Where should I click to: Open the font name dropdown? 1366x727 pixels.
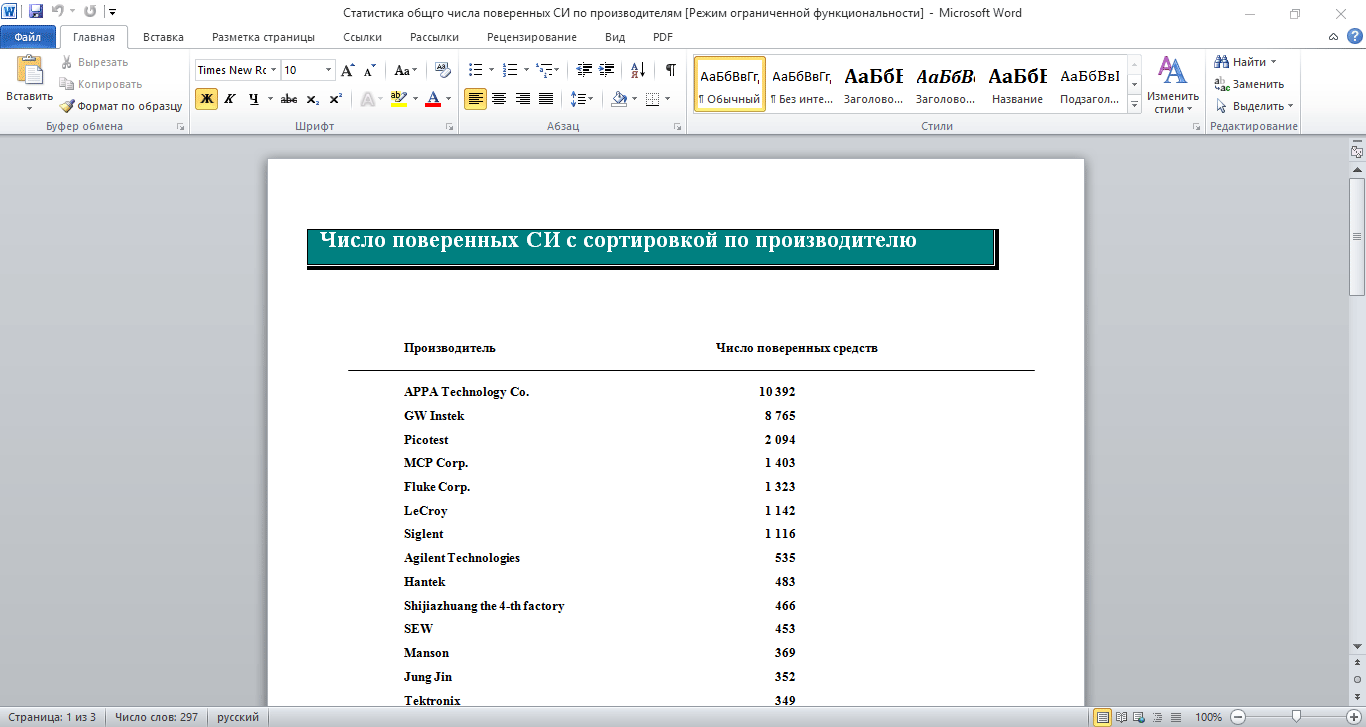273,70
